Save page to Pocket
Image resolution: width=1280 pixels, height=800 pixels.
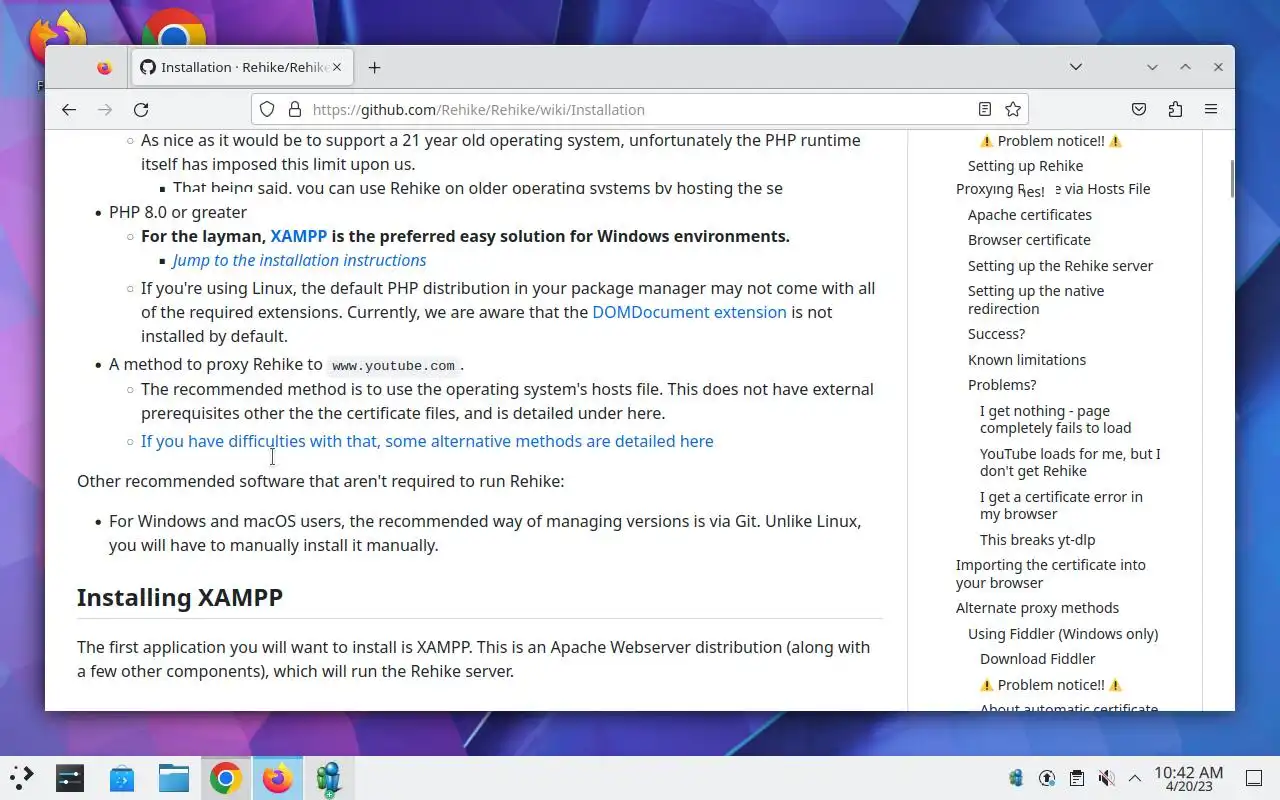[1139, 110]
